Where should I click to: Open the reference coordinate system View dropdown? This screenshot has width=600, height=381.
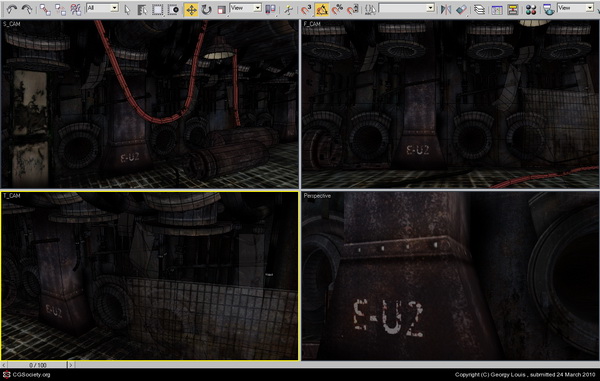point(245,8)
